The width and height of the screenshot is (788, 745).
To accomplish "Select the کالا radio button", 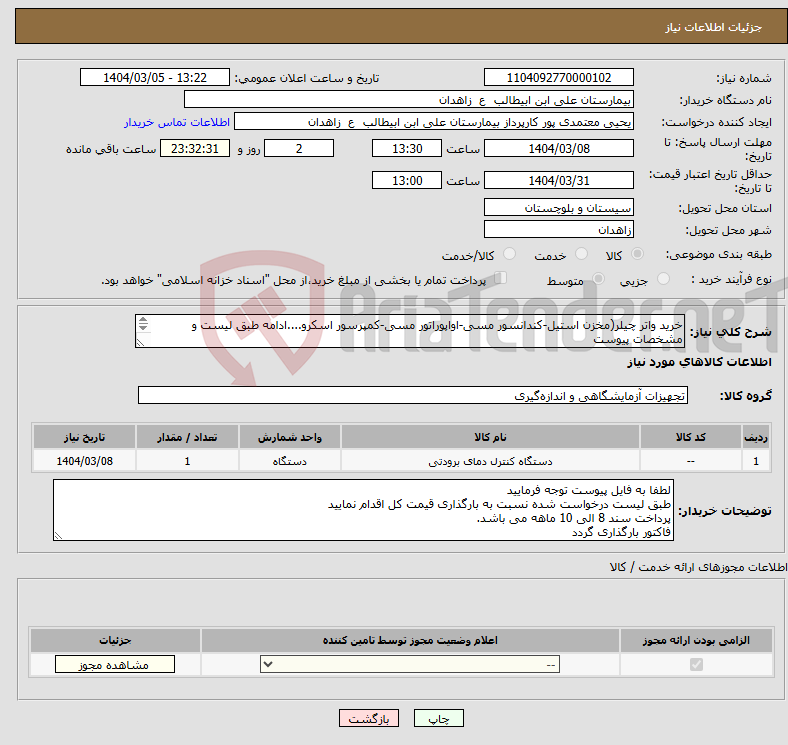I will (637, 254).
